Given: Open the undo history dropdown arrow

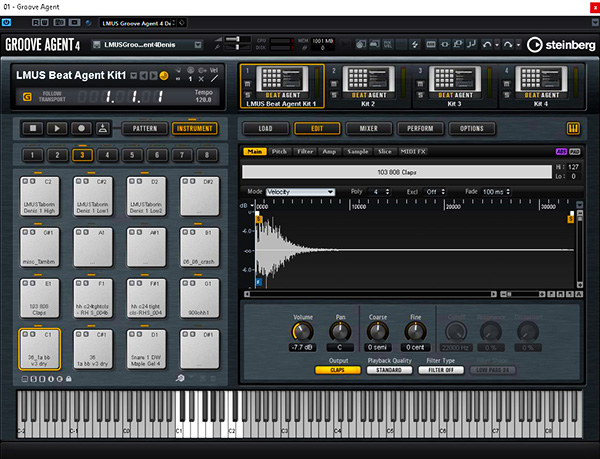Looking at the screenshot, I should 497,45.
